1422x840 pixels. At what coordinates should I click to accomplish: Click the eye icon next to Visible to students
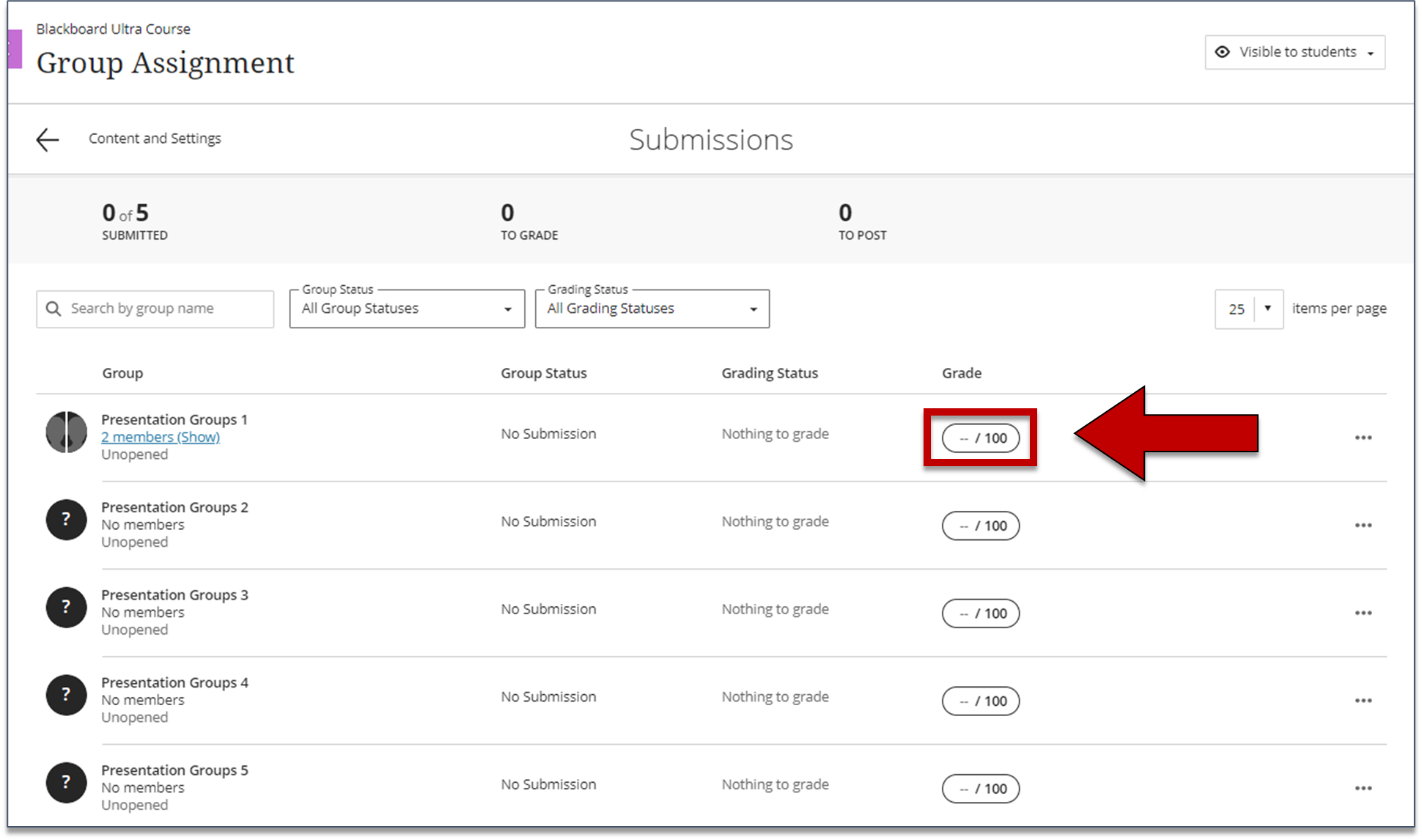1223,51
